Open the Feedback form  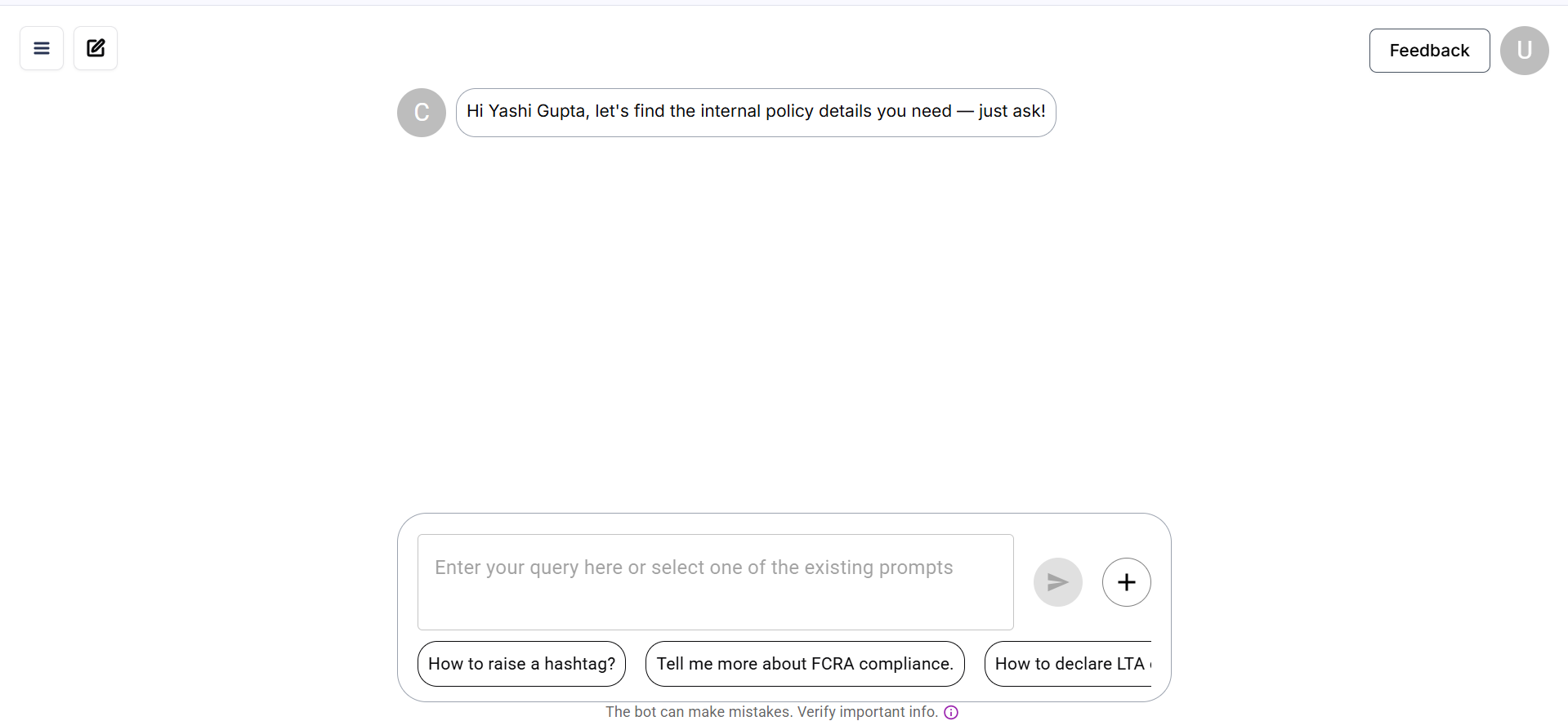(1429, 51)
